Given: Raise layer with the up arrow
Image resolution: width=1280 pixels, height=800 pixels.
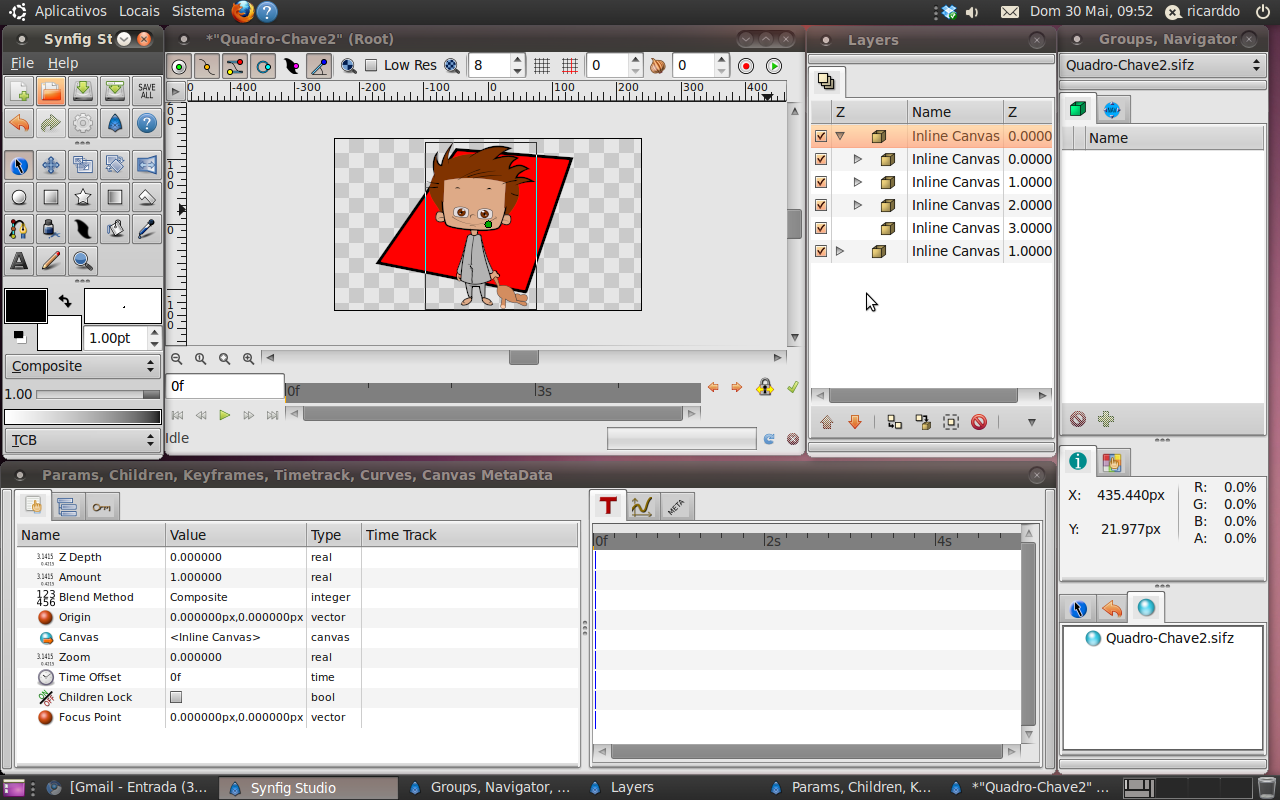Looking at the screenshot, I should click(x=827, y=422).
